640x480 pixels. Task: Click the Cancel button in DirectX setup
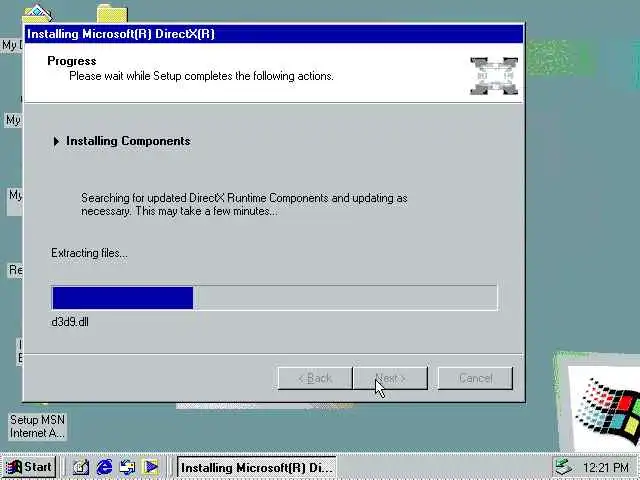476,378
